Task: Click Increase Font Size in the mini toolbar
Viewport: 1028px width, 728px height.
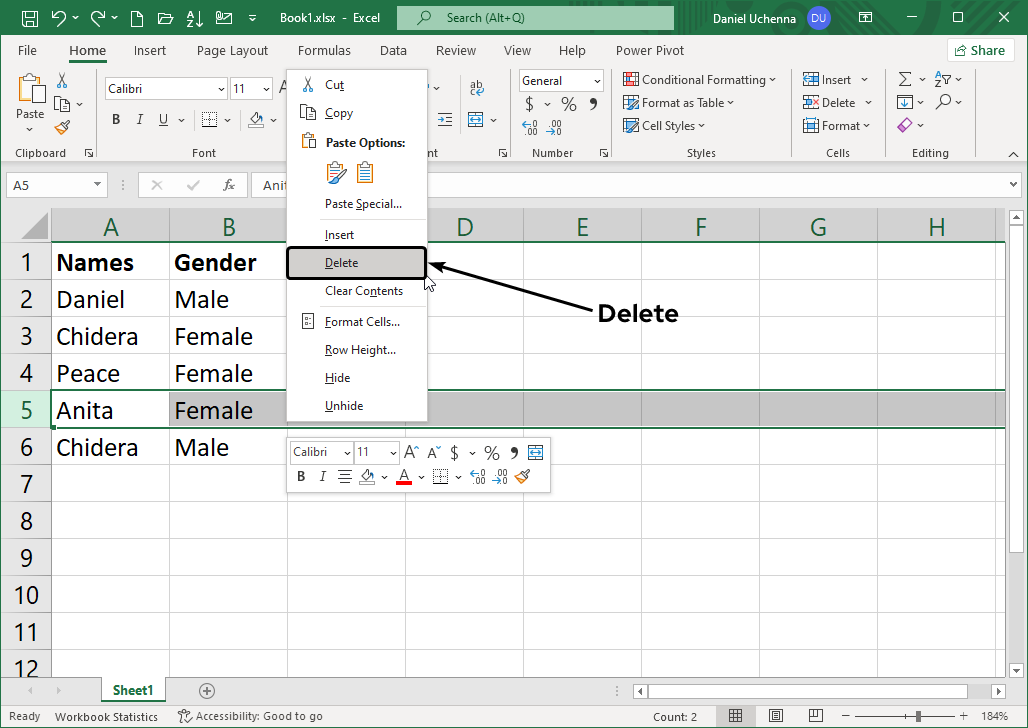Action: coord(410,452)
